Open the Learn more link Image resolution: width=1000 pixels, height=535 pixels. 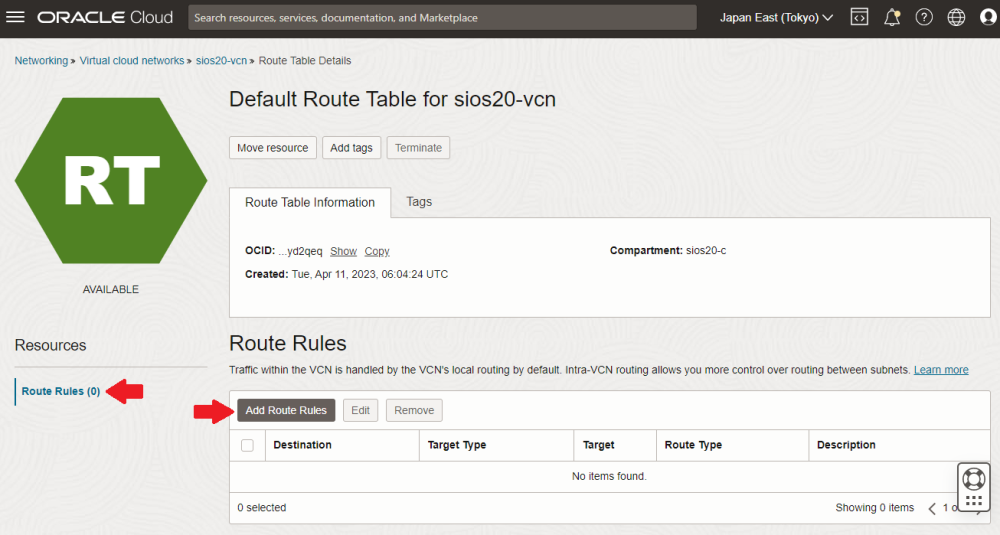[940, 370]
